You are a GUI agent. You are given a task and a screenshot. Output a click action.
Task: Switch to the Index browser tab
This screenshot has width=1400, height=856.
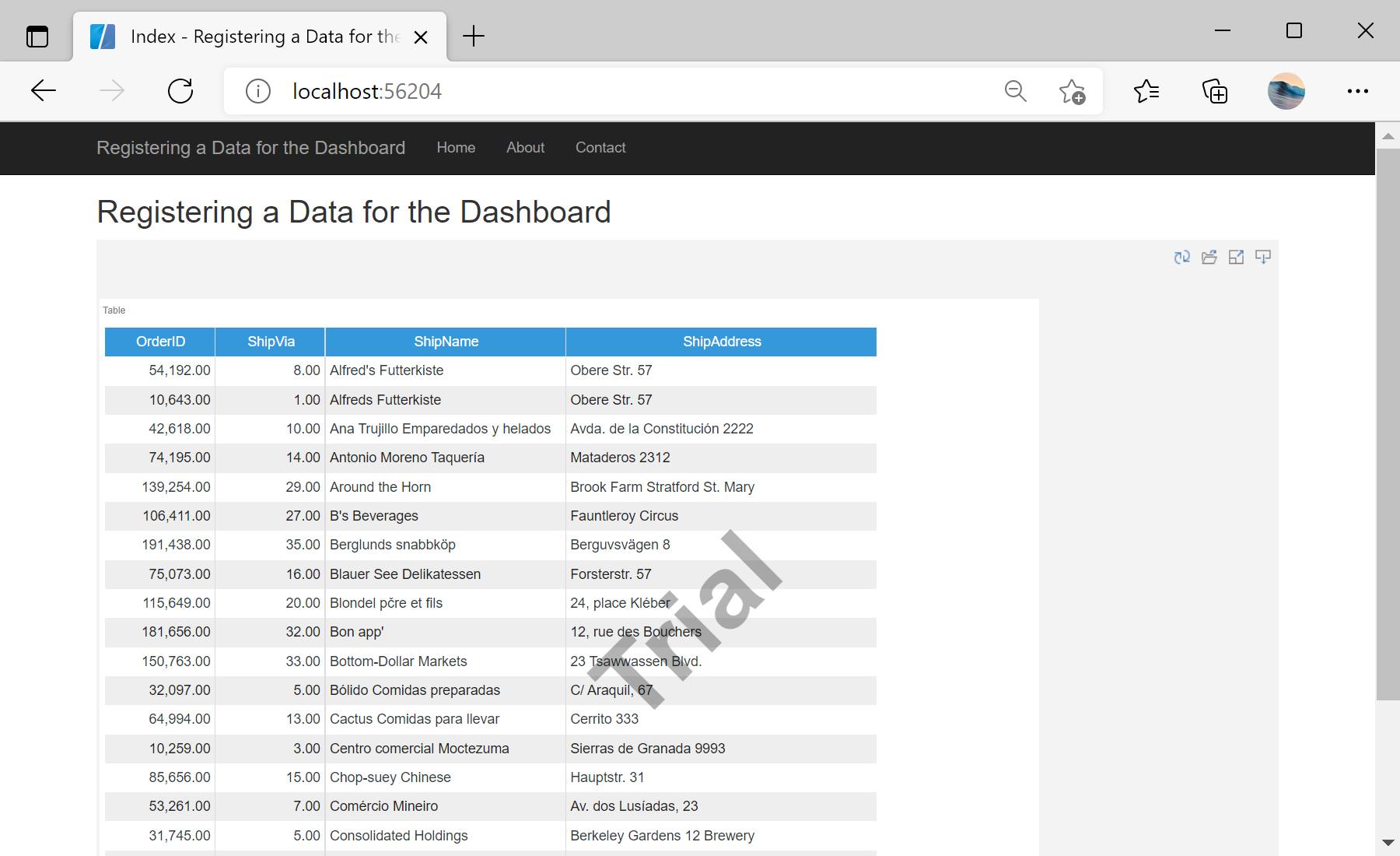point(257,36)
